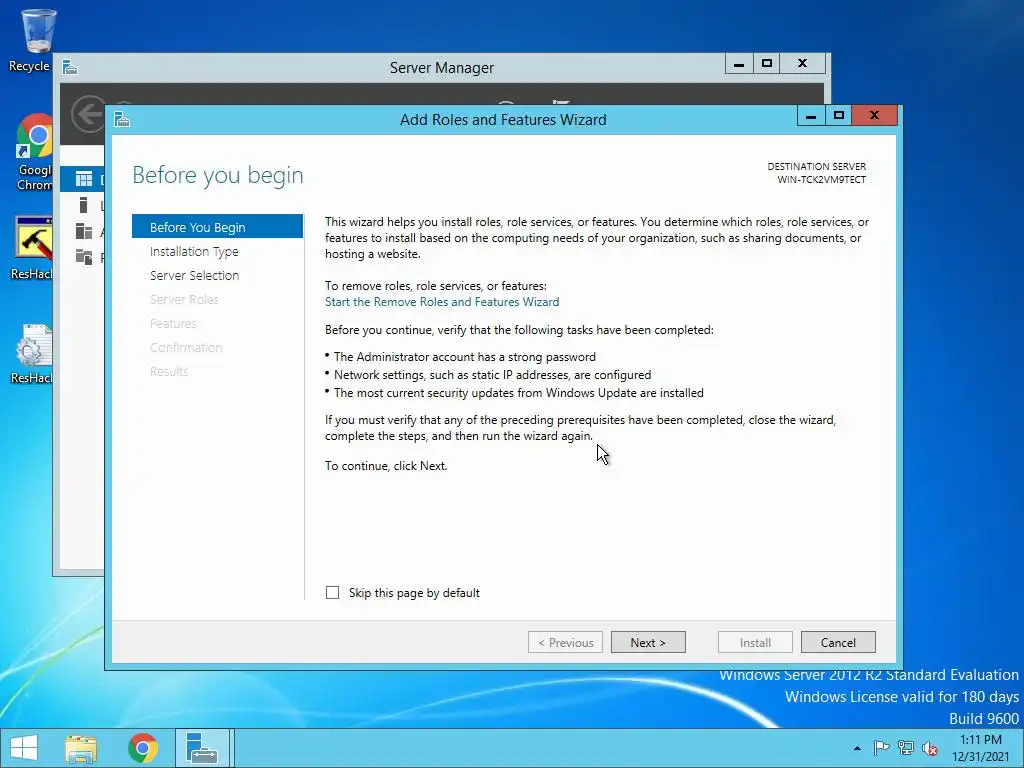Image resolution: width=1024 pixels, height=768 pixels.
Task: Check Skip this page by default
Action: coord(332,592)
